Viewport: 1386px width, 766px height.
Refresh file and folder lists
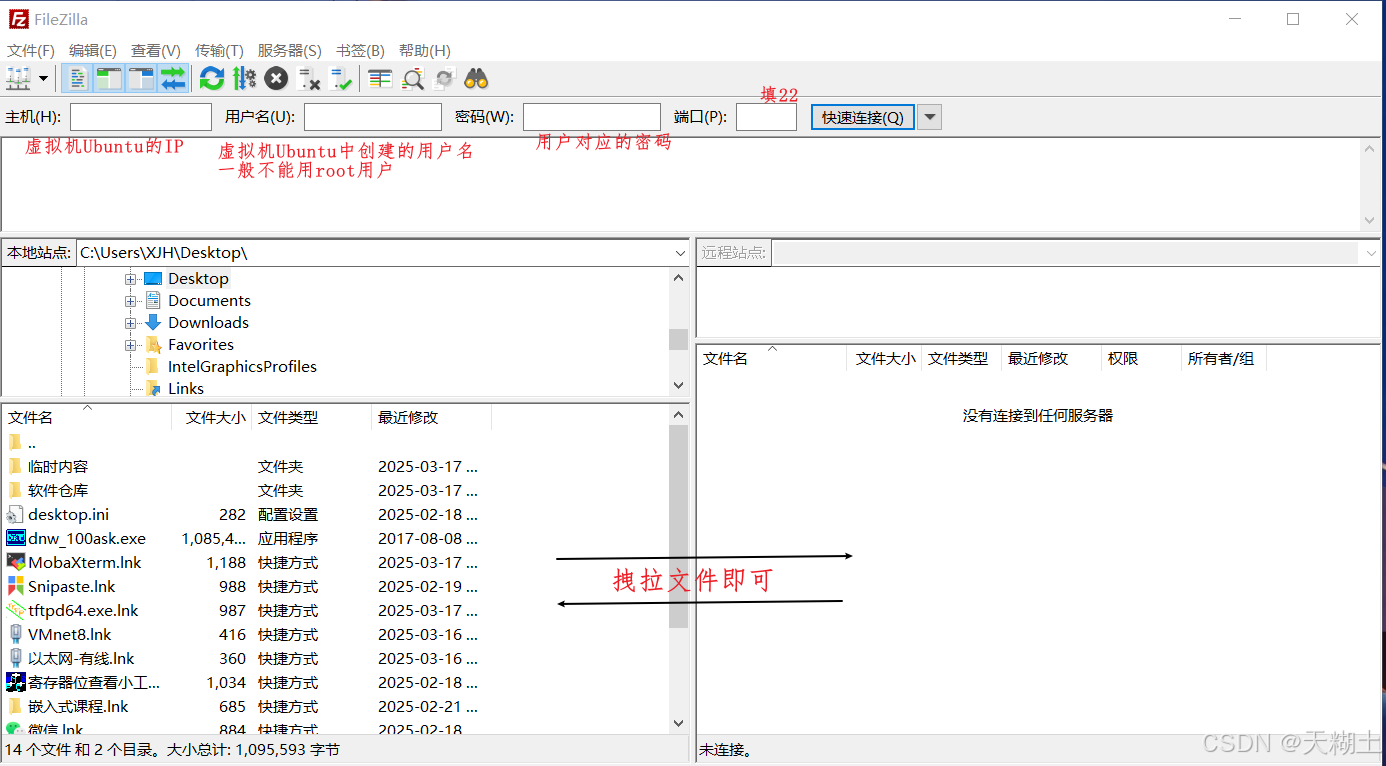coord(212,78)
